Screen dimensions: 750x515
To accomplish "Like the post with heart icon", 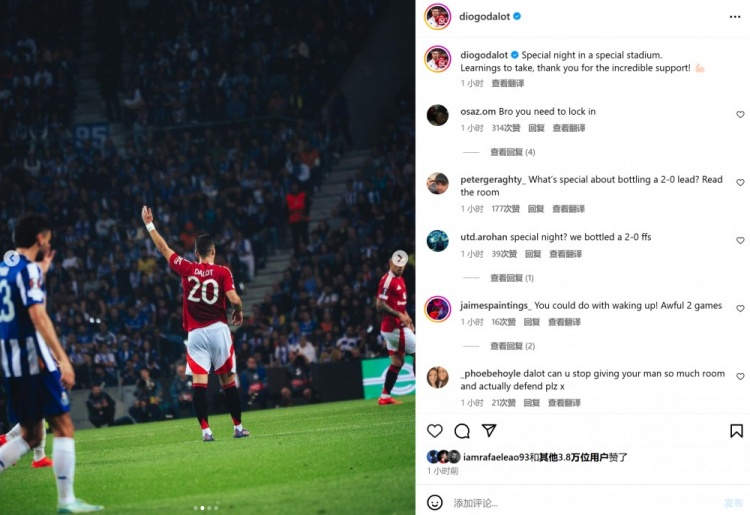I will (434, 431).
